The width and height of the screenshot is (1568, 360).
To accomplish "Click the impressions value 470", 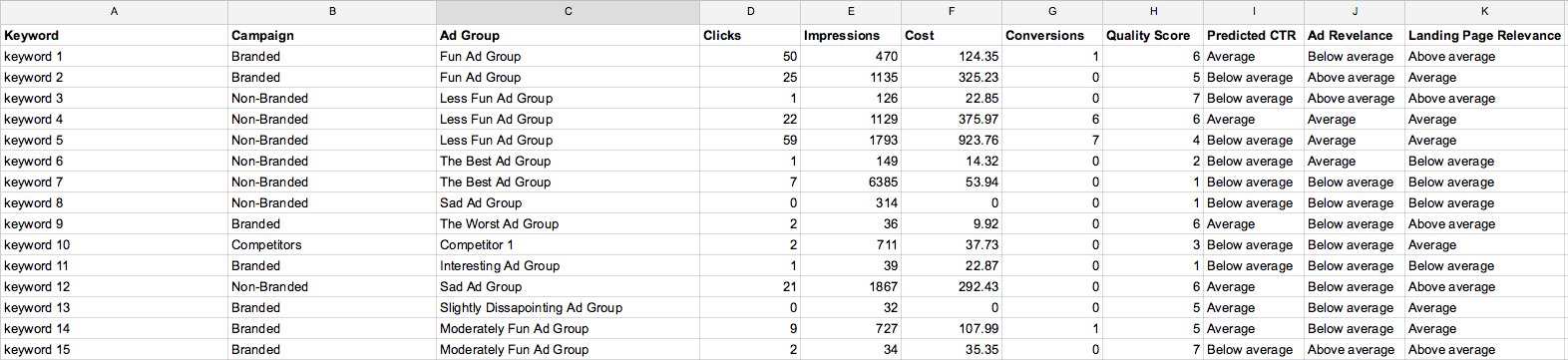I will [x=851, y=56].
